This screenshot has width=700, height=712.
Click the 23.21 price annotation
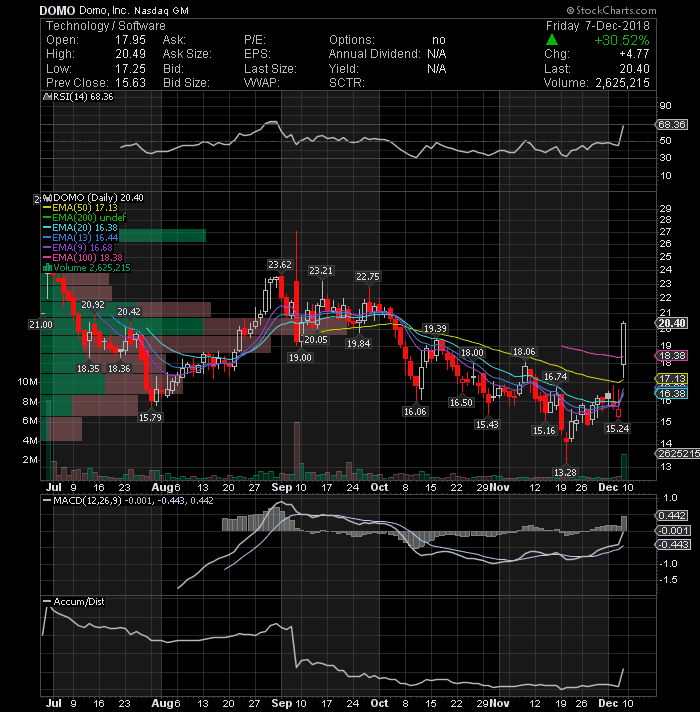[320, 271]
